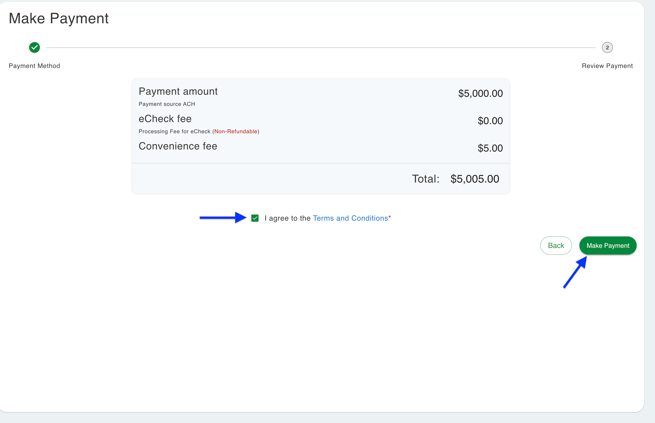Click the red Non-Refundable text

[235, 131]
